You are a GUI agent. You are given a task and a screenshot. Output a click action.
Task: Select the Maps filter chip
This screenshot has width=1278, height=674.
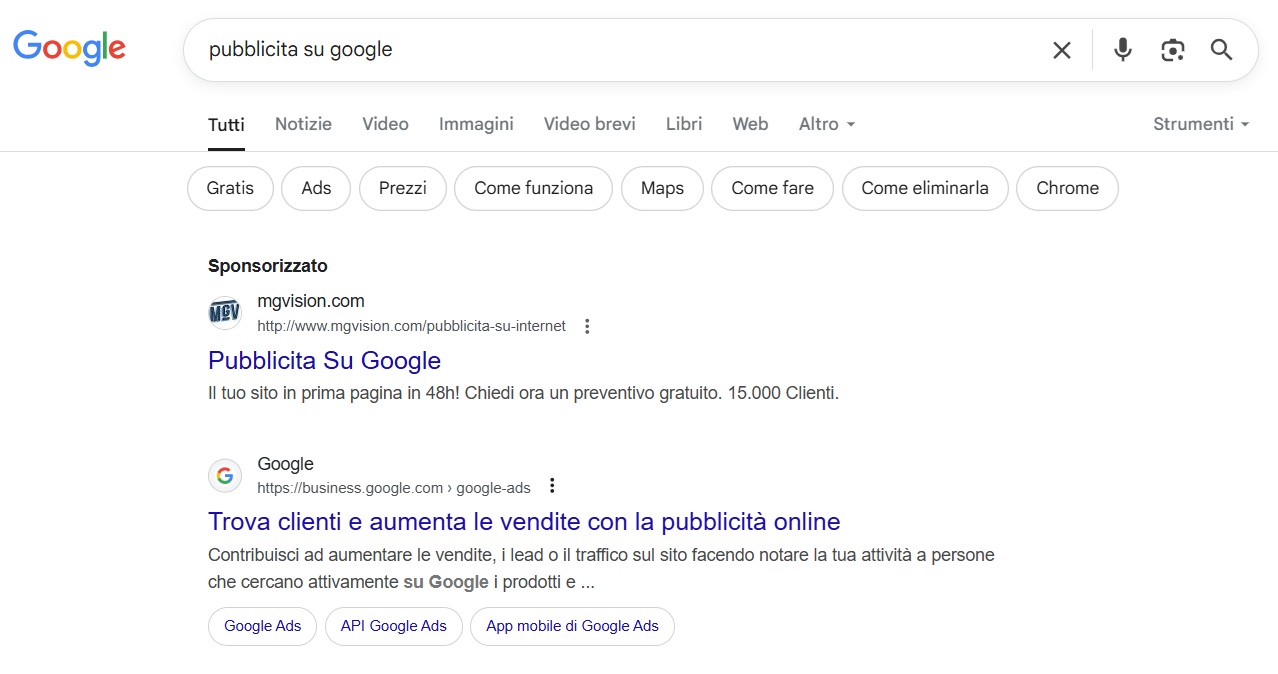coord(662,188)
